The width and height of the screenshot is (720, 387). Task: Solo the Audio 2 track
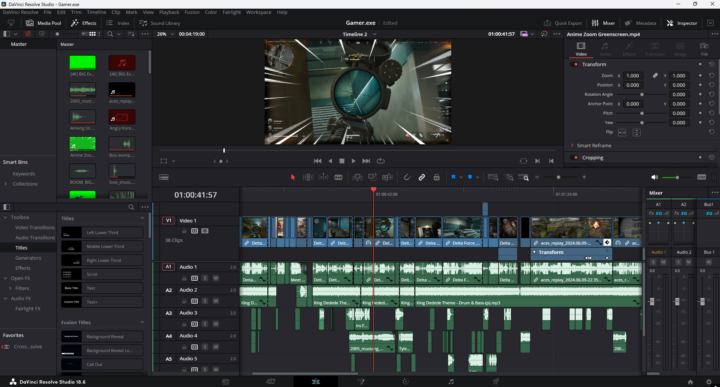pyautogui.click(x=205, y=301)
